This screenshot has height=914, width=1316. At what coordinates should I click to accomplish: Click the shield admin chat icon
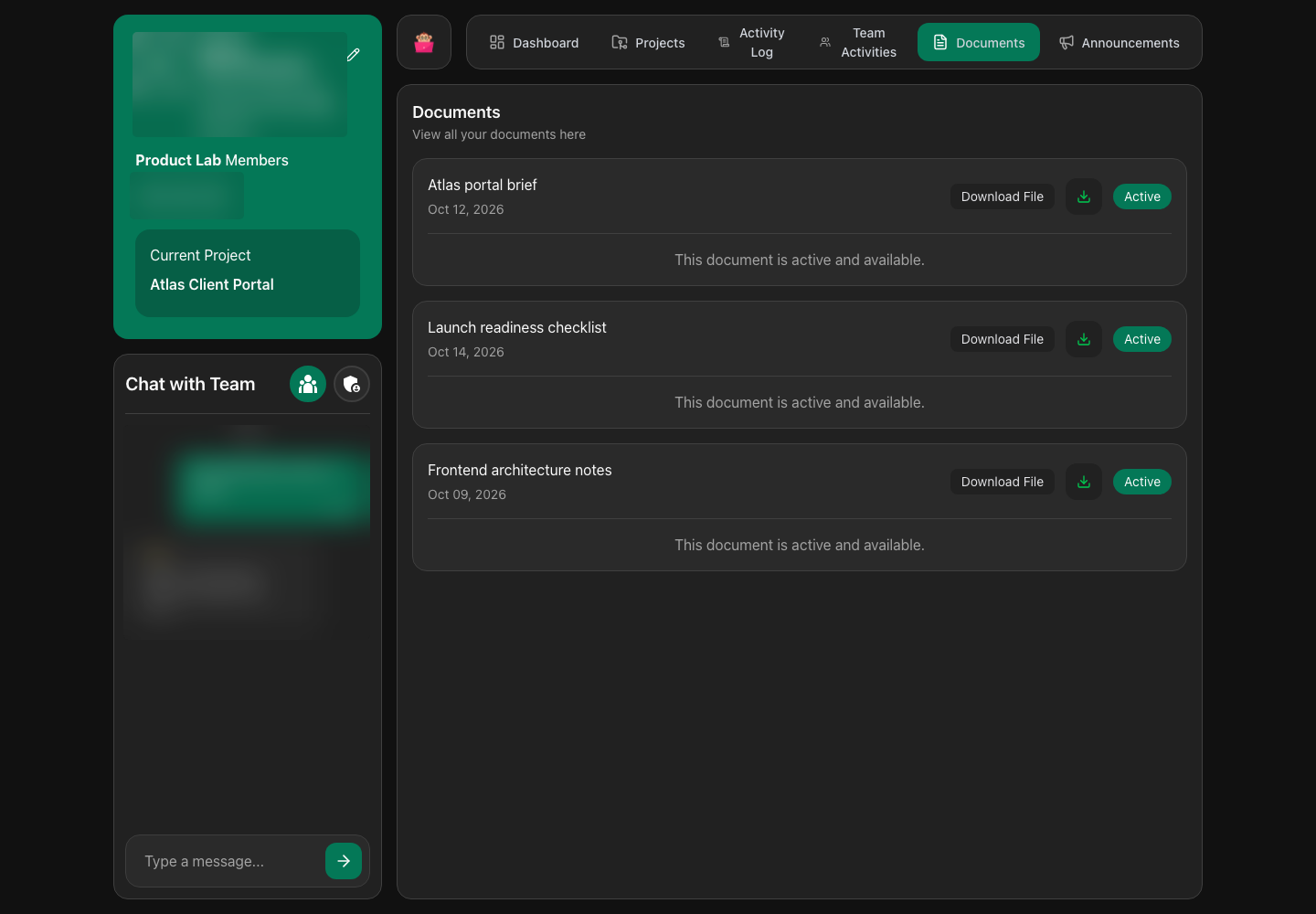click(352, 384)
